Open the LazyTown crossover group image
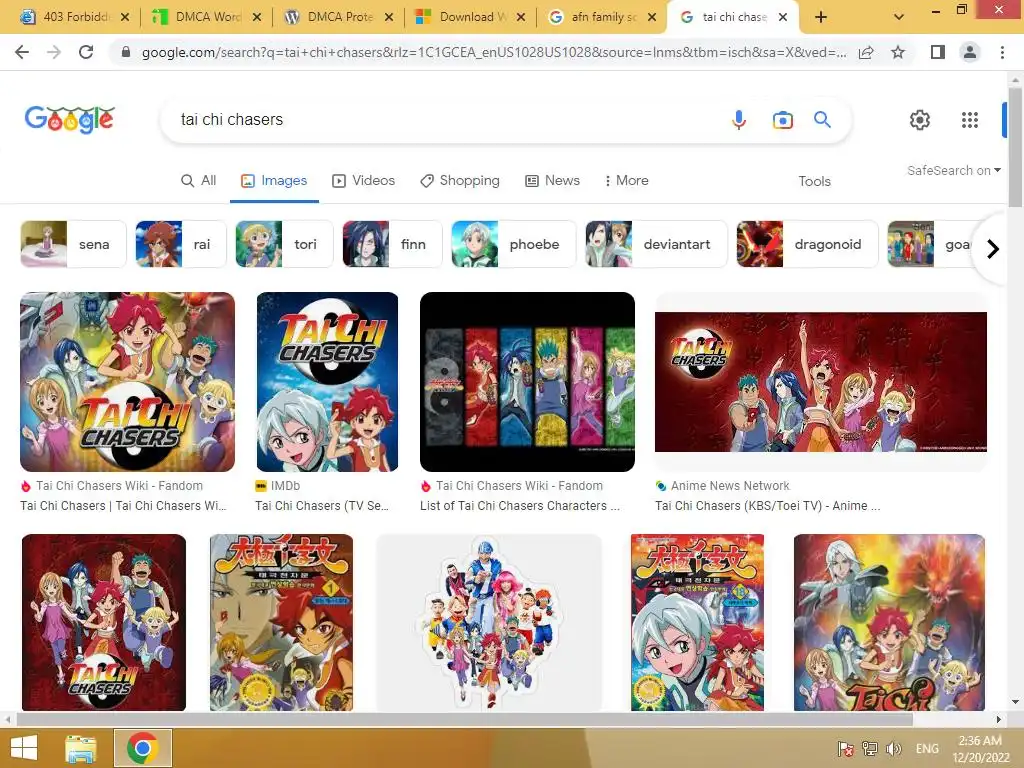This screenshot has height=768, width=1024. point(489,622)
